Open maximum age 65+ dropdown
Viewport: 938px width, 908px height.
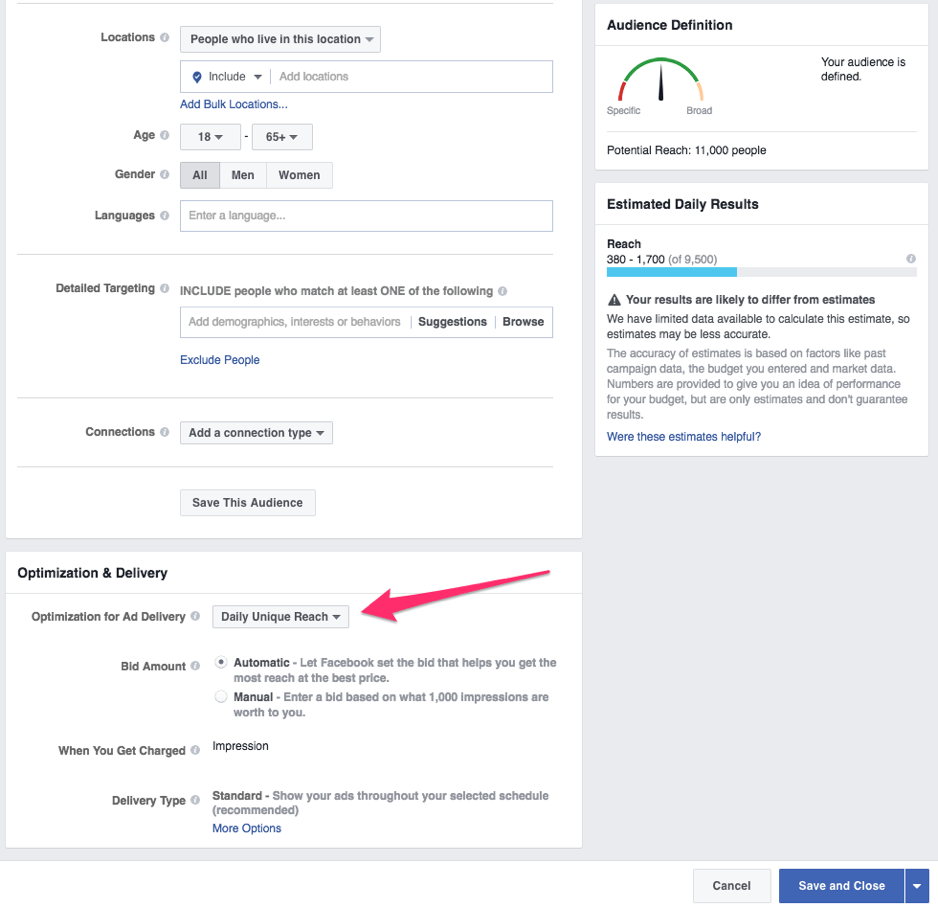pyautogui.click(x=282, y=137)
